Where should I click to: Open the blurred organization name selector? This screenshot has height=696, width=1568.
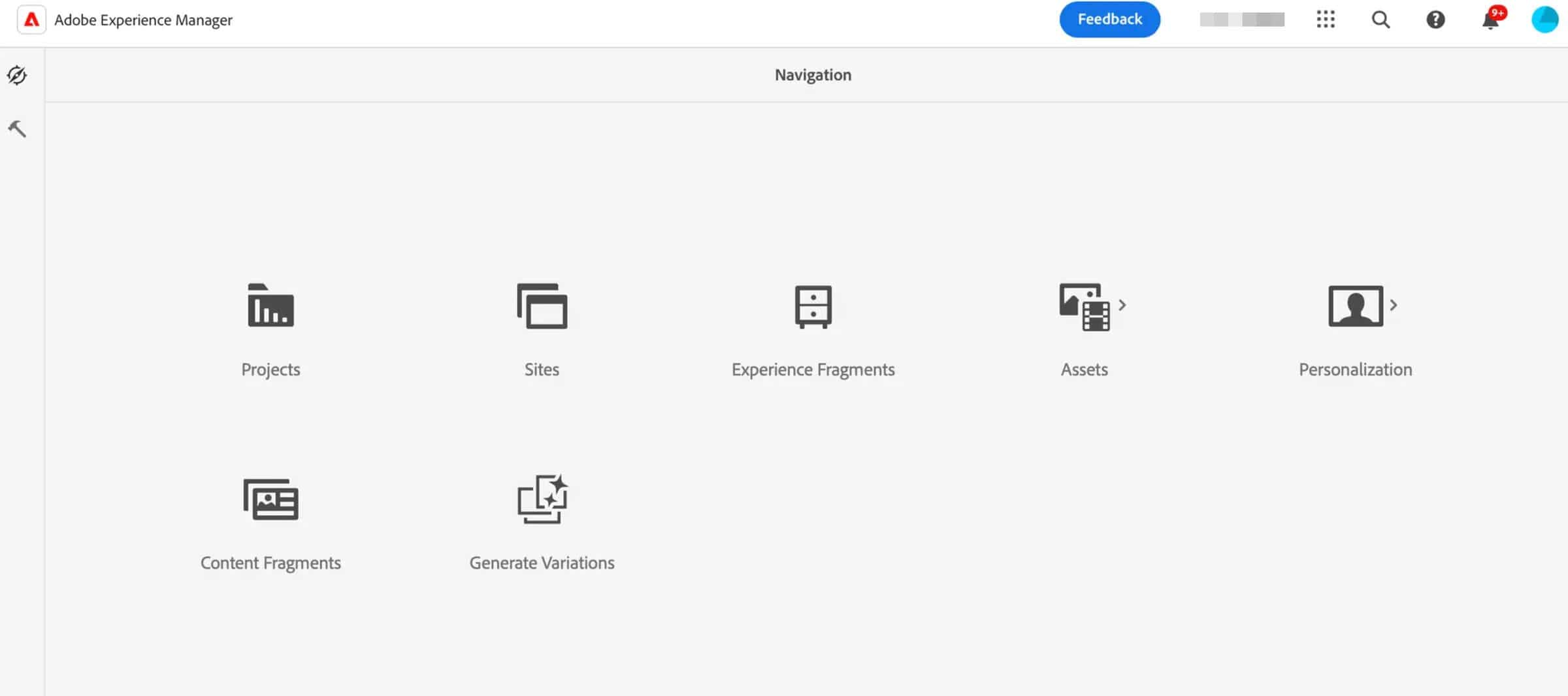click(1241, 20)
